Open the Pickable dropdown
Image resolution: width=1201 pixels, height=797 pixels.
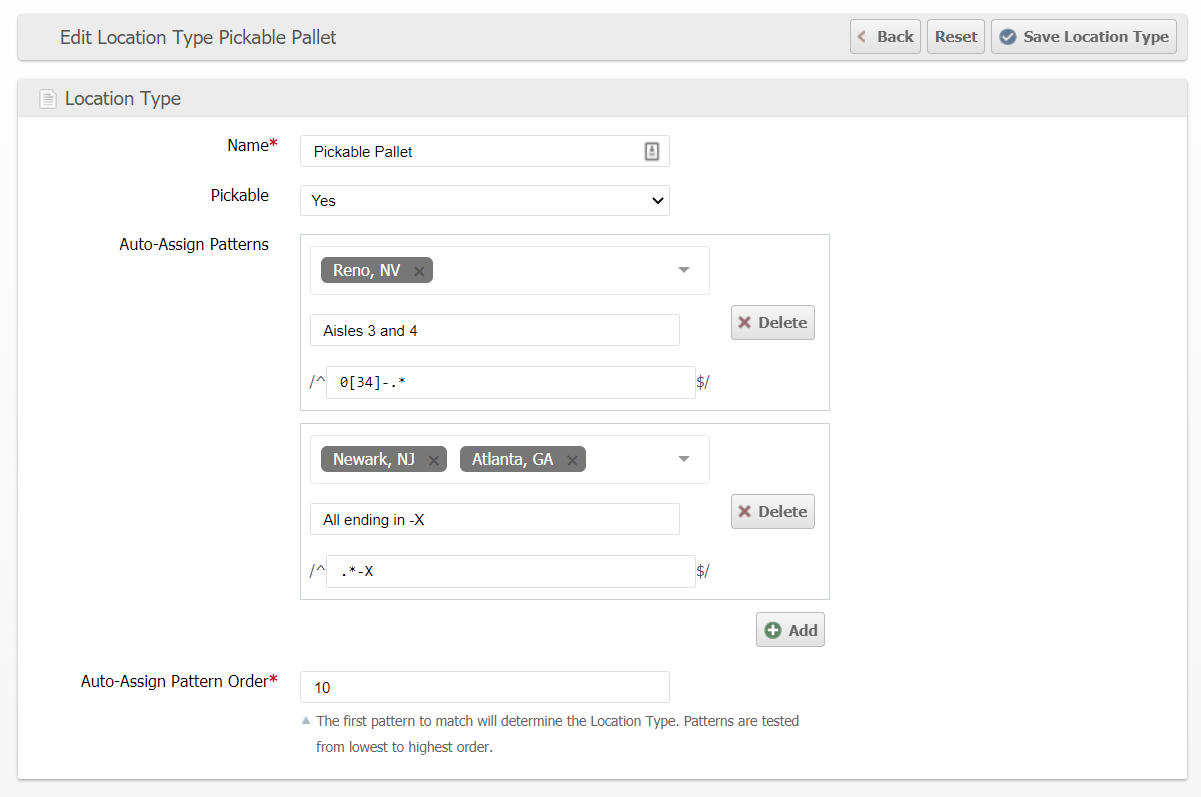tap(485, 201)
